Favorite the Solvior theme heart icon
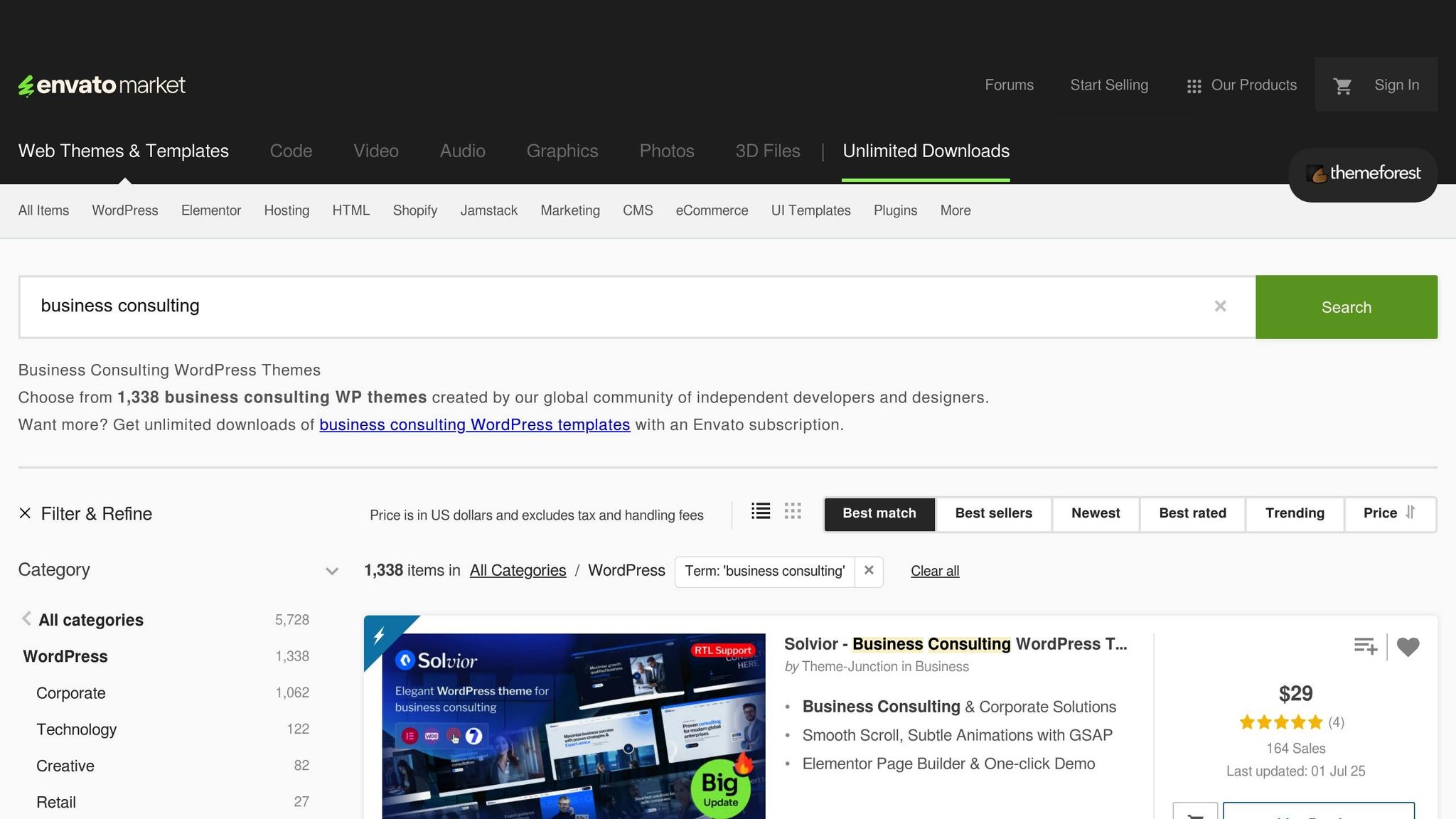Screen dimensions: 1456x819 pyautogui.click(x=1408, y=647)
